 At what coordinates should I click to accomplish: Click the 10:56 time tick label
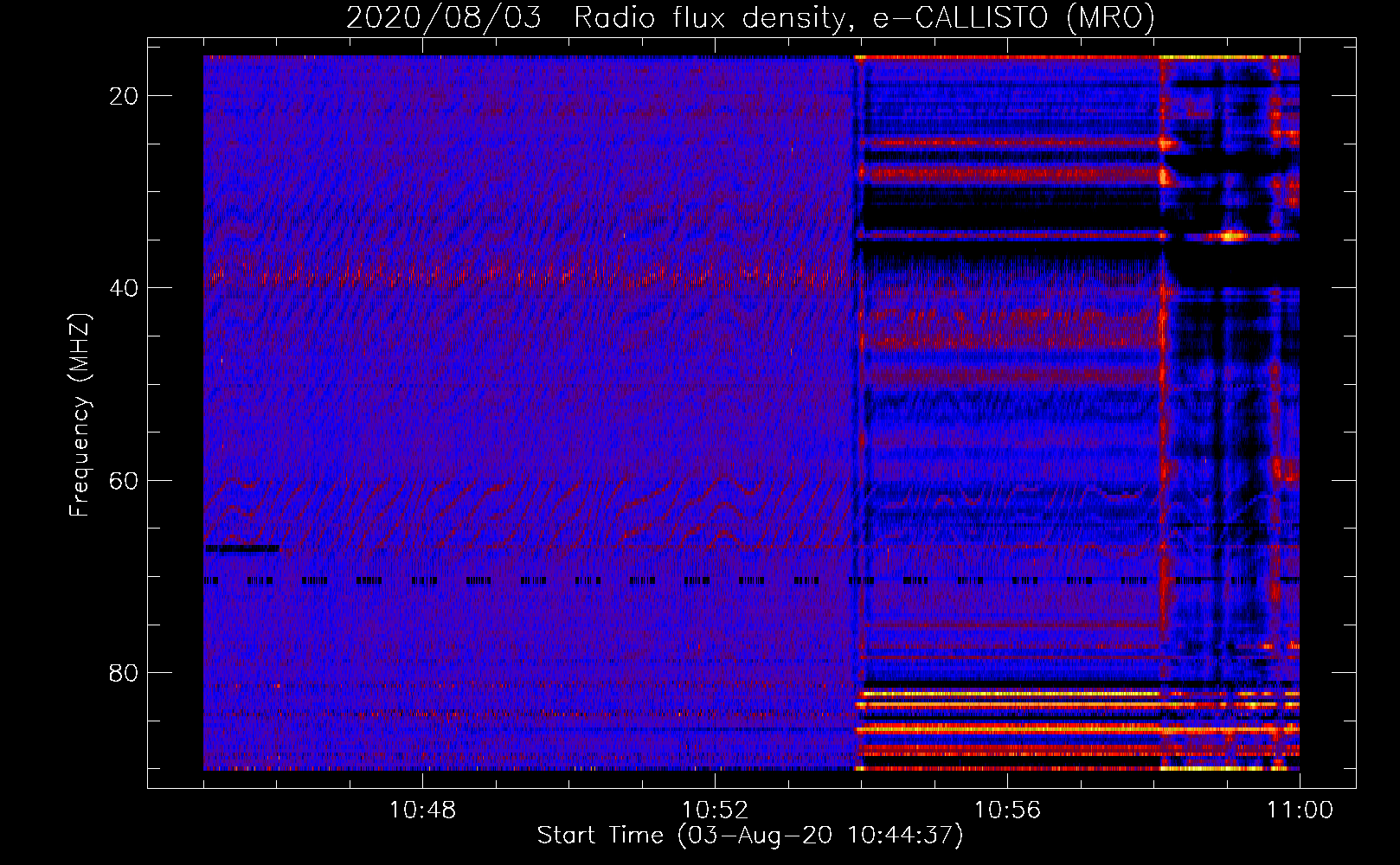(x=1007, y=811)
